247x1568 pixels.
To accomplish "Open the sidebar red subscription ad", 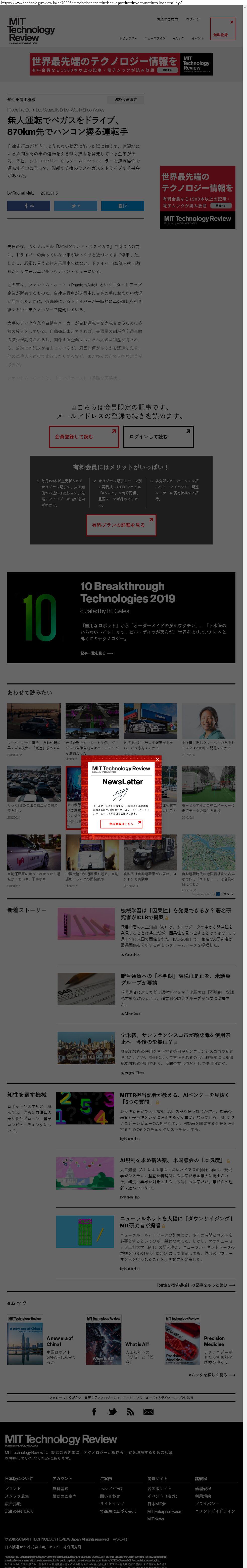I will click(x=197, y=197).
